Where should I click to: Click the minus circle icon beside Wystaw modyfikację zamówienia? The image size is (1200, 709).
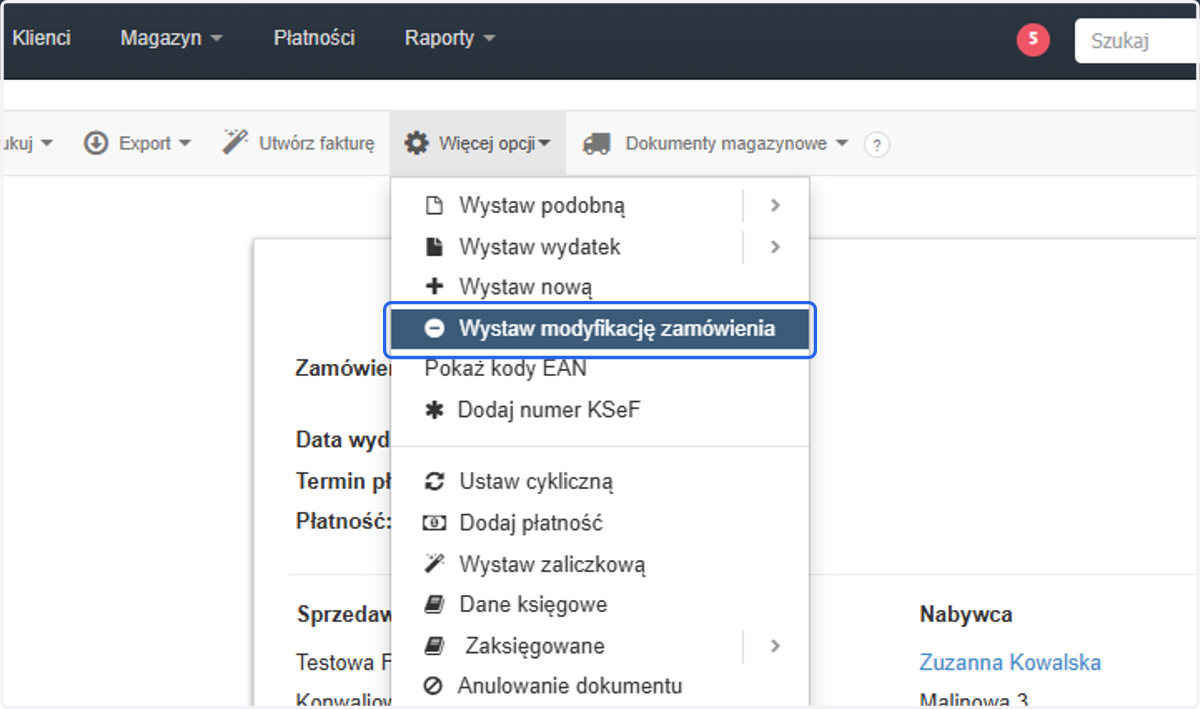(434, 328)
